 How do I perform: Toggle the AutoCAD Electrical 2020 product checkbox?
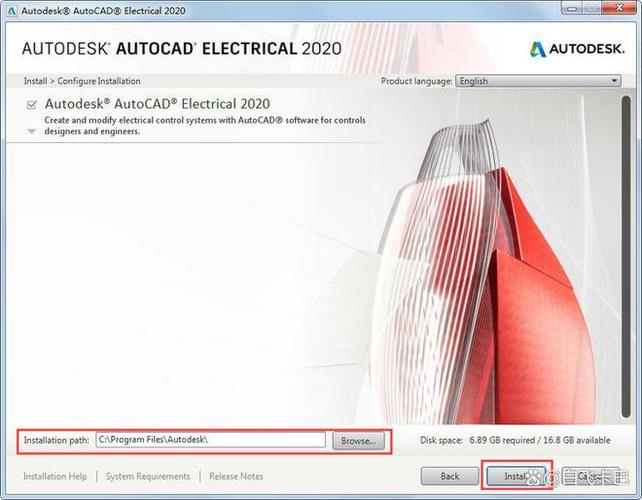coord(32,105)
